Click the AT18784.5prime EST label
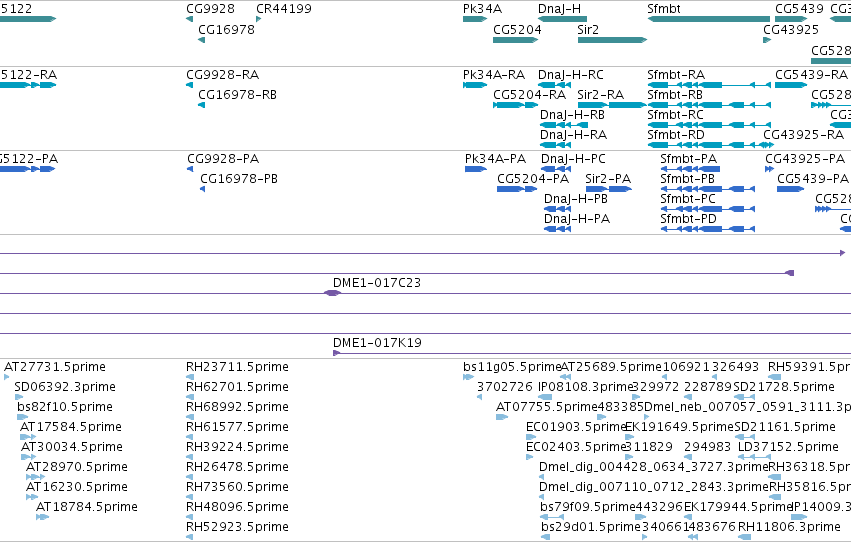The width and height of the screenshot is (851, 542). coord(87,508)
